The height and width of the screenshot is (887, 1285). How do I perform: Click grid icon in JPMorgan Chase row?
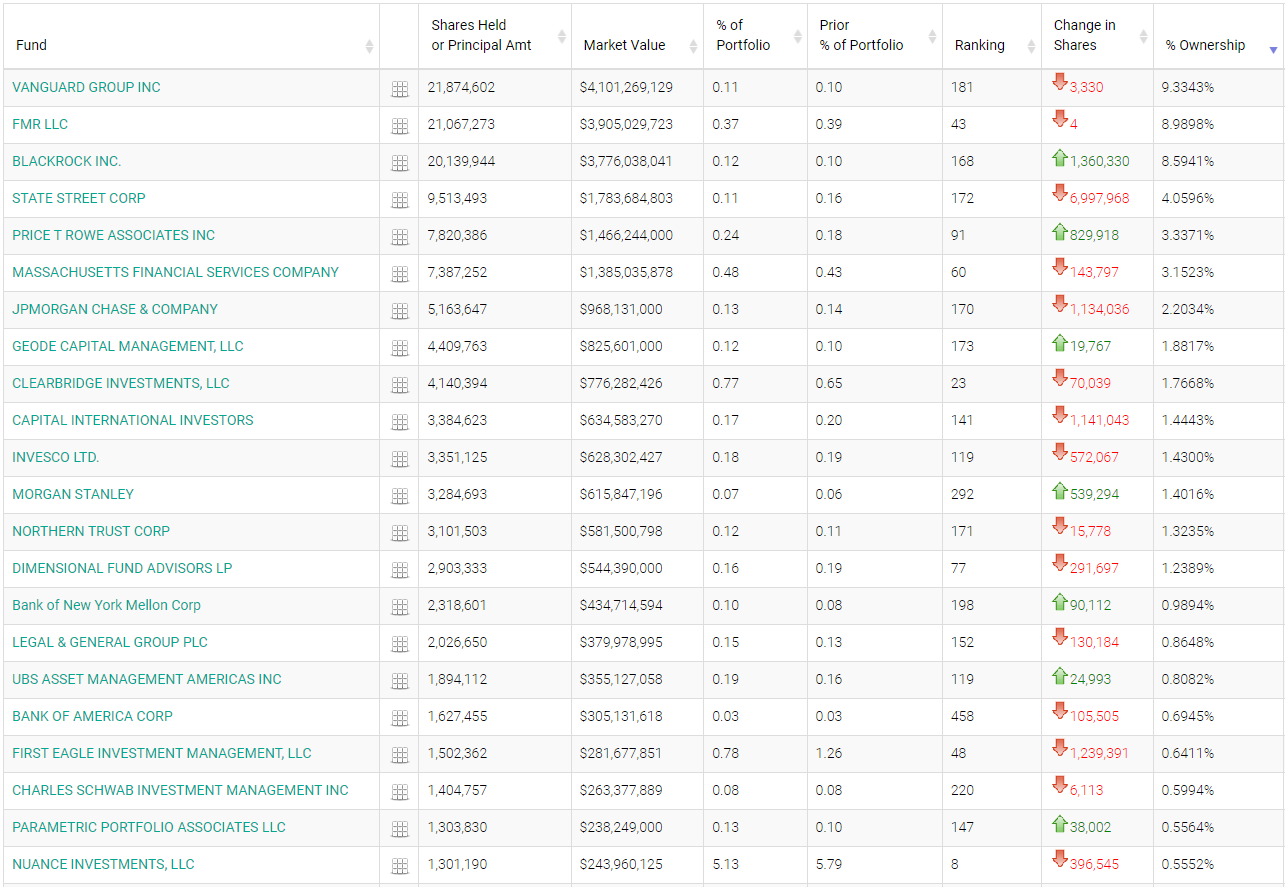(x=400, y=311)
